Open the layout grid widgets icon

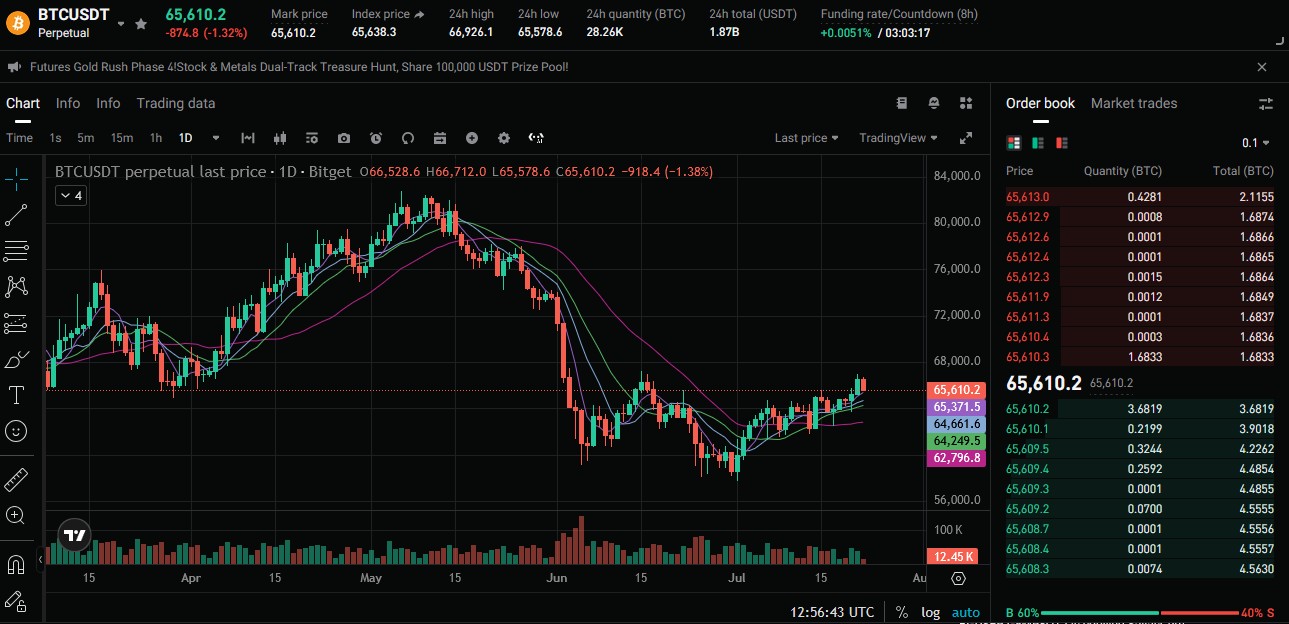[966, 103]
